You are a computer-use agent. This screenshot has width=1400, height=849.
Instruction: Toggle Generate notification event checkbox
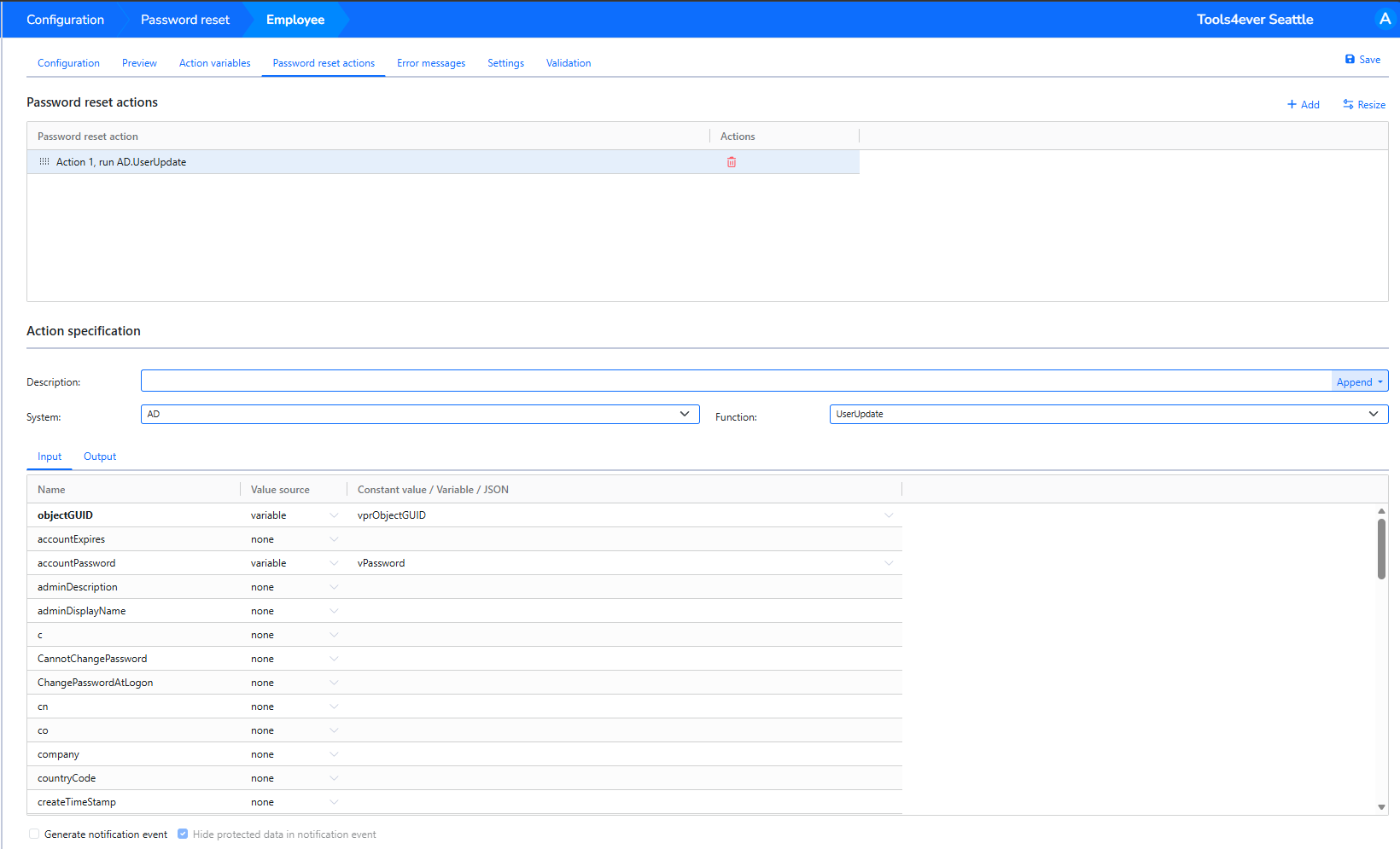coord(34,834)
